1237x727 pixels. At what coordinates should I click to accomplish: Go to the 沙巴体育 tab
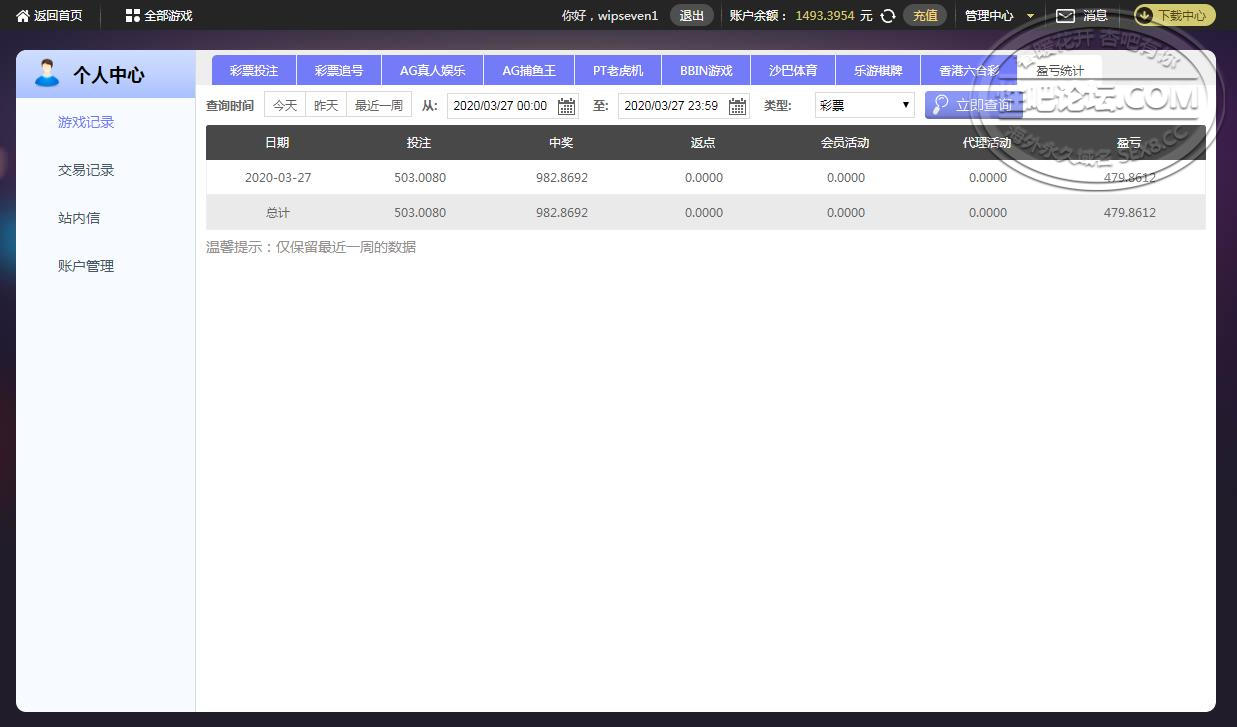point(793,70)
